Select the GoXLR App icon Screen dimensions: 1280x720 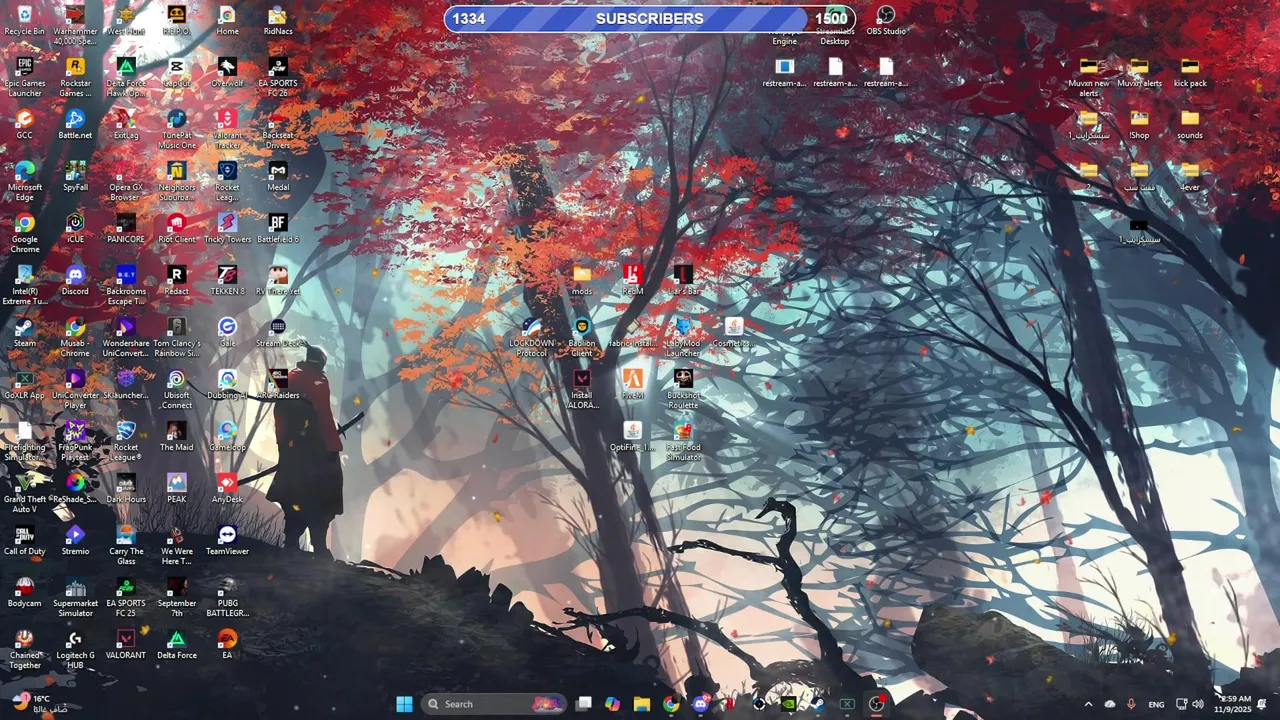coord(25,384)
